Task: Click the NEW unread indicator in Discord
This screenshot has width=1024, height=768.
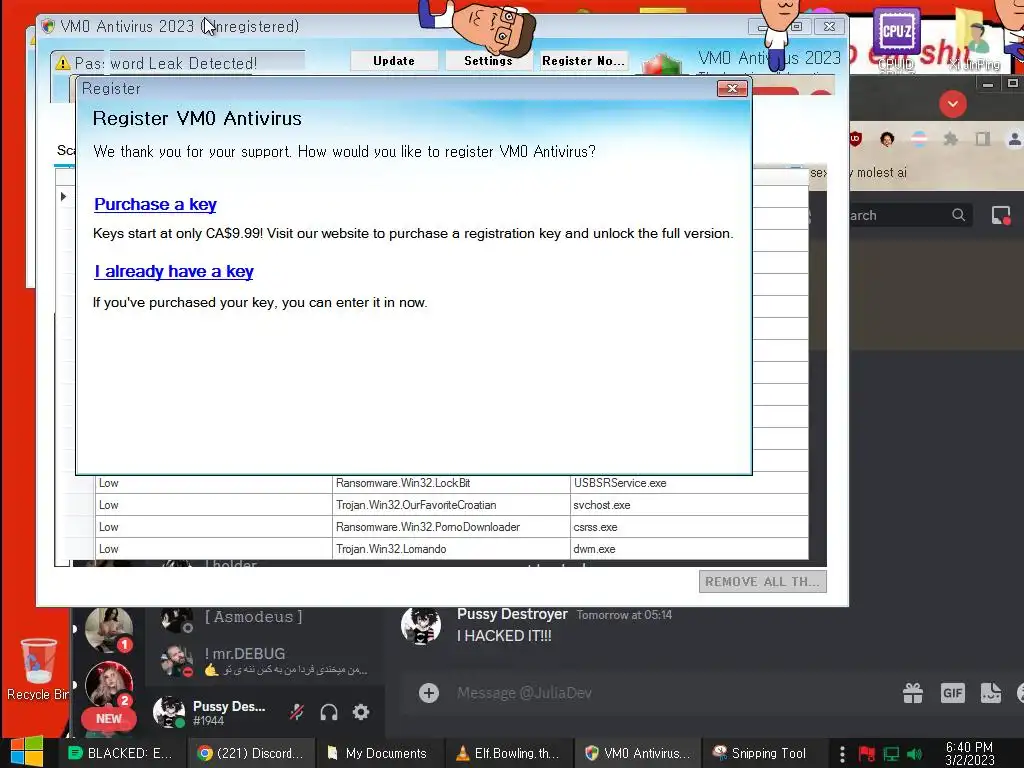Action: [x=108, y=718]
